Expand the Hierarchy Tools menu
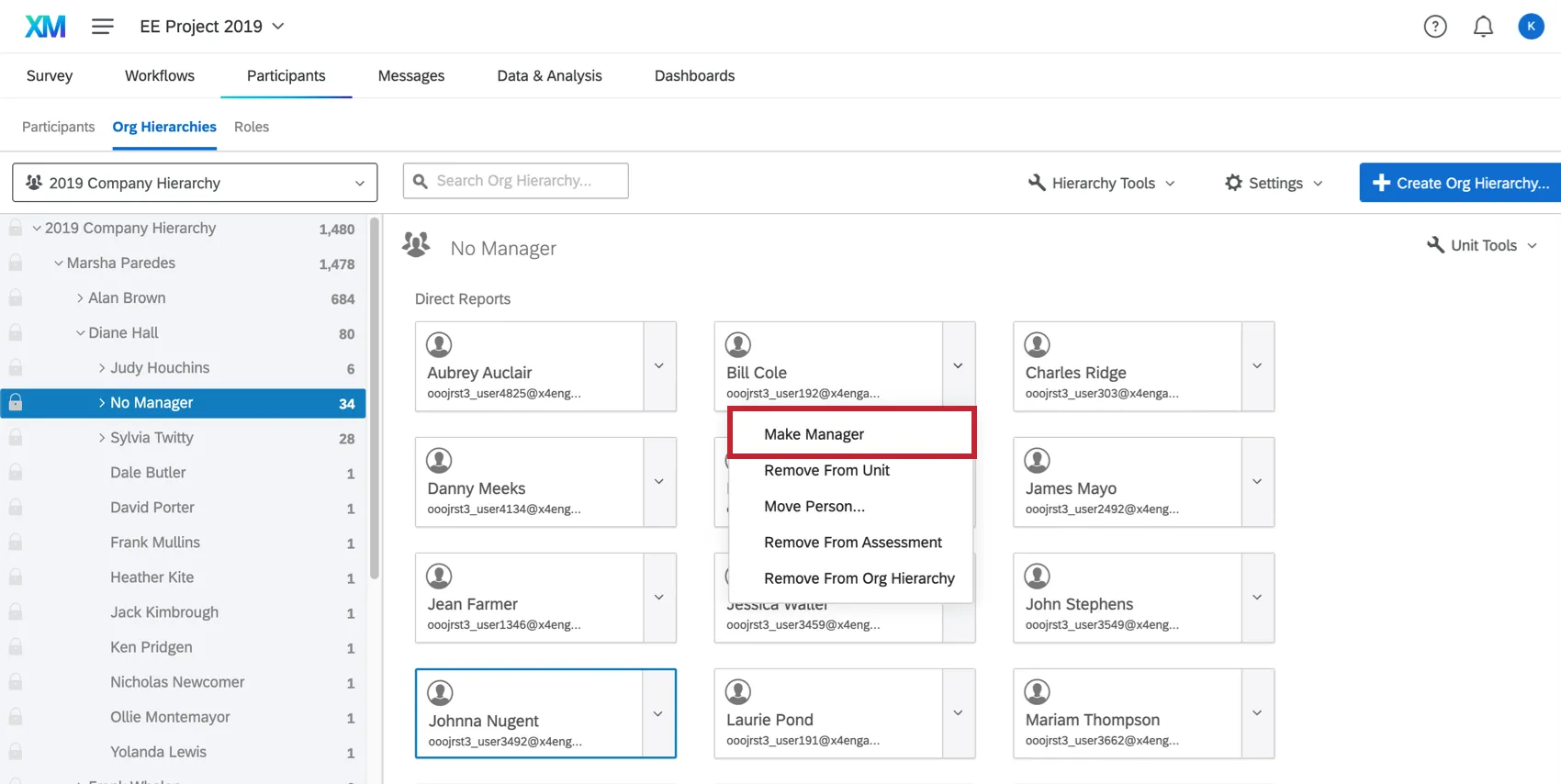1561x784 pixels. (1101, 183)
